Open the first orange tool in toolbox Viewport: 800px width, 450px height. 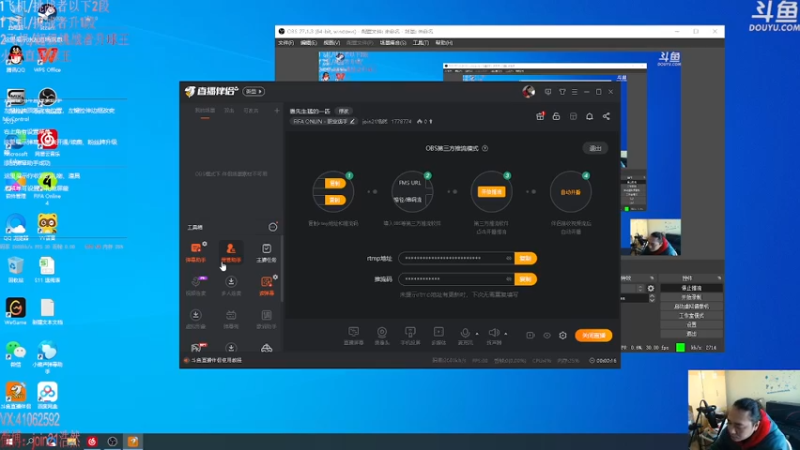(195, 252)
